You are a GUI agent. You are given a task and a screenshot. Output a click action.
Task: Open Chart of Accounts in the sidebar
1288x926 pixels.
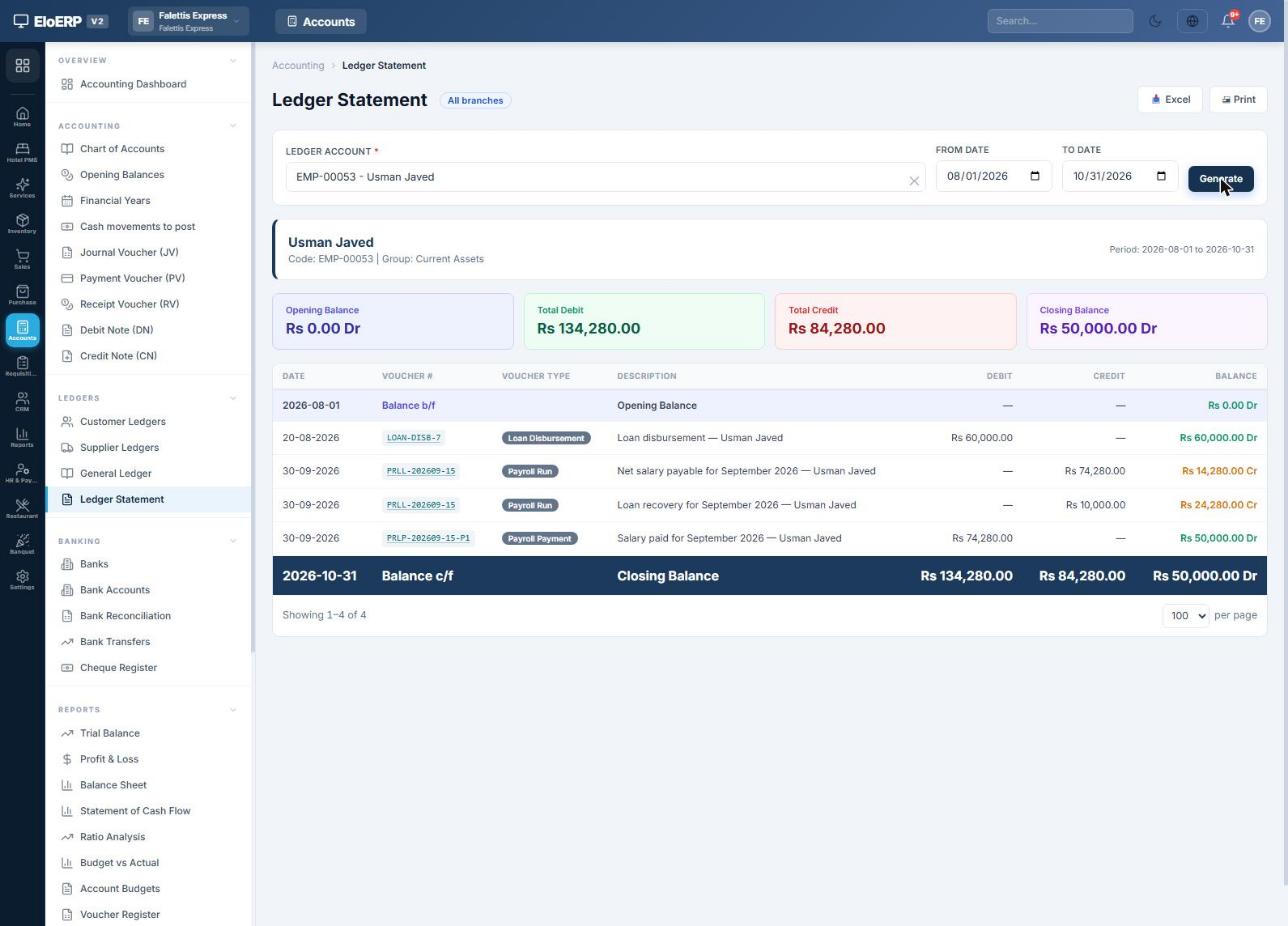(x=148, y=149)
